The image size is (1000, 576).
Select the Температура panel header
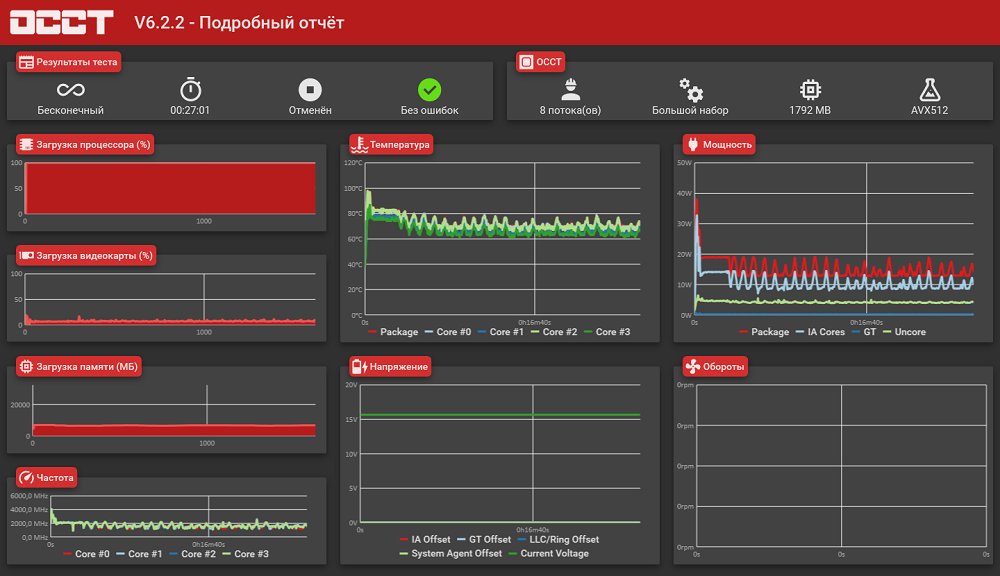(392, 145)
